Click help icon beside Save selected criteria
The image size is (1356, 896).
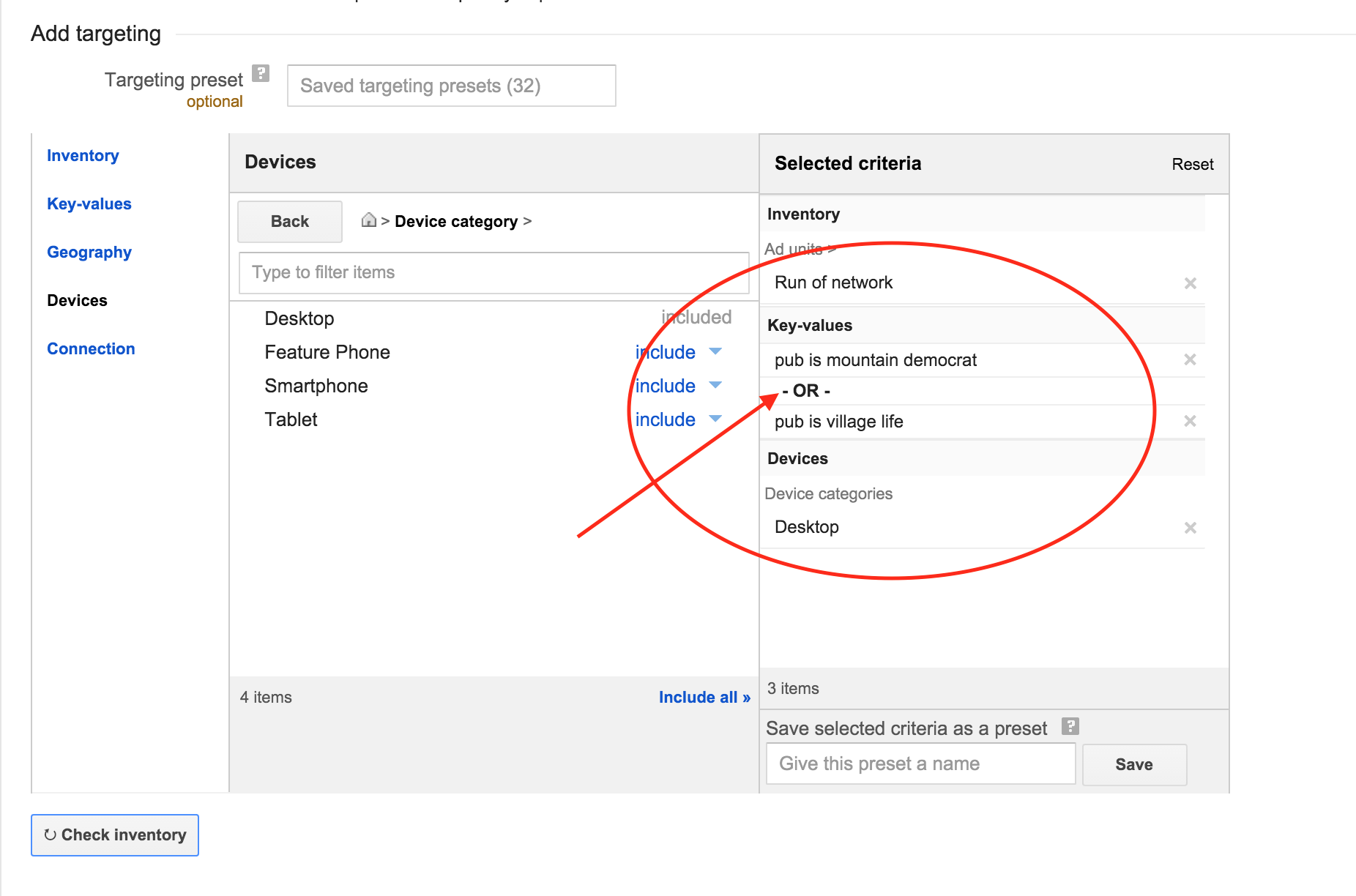[x=1070, y=726]
